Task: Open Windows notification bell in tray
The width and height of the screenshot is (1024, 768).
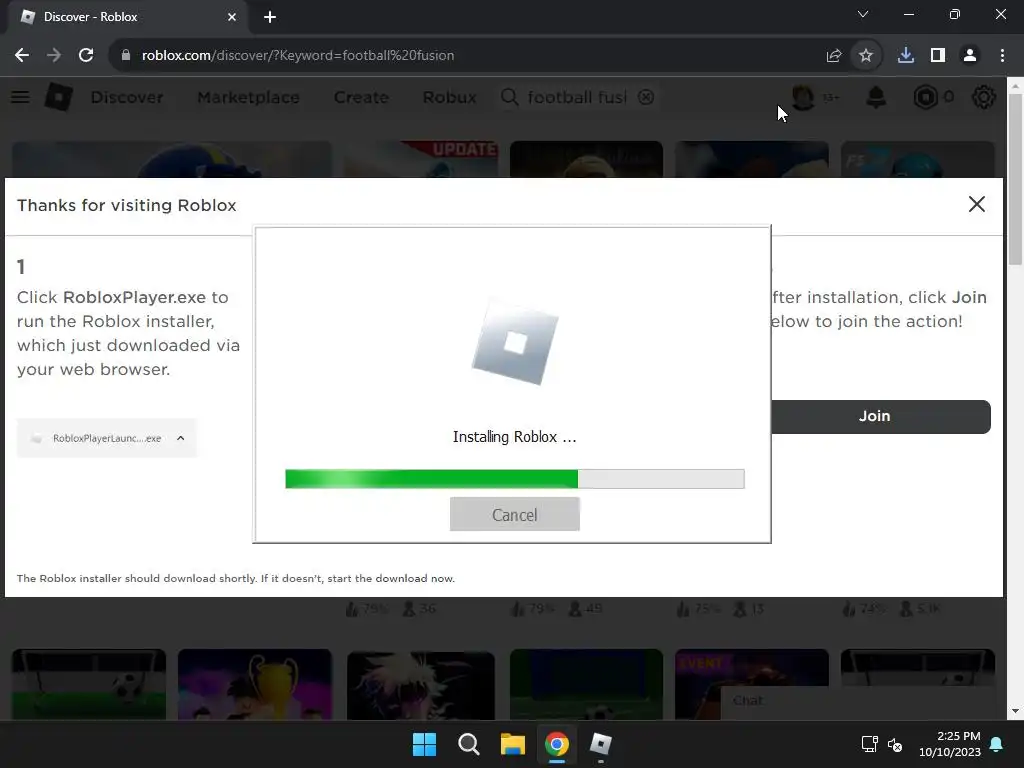Action: coord(997,744)
